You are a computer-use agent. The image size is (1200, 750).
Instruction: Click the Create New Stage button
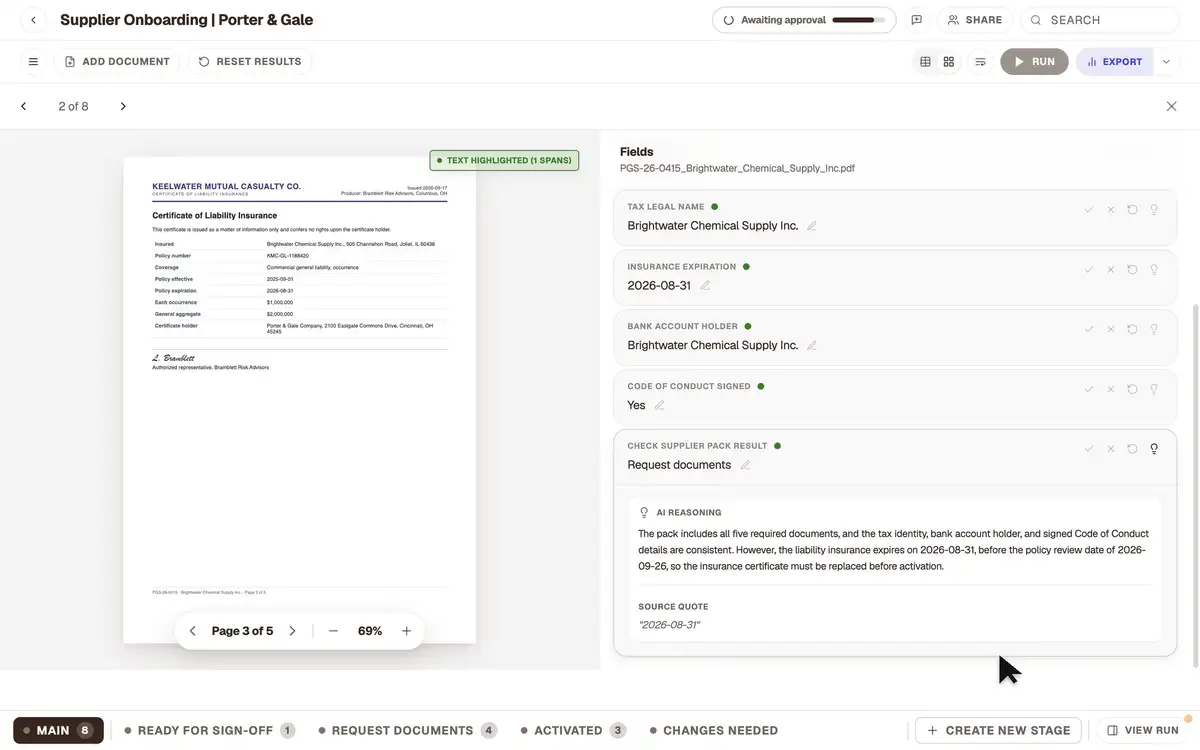(x=998, y=731)
